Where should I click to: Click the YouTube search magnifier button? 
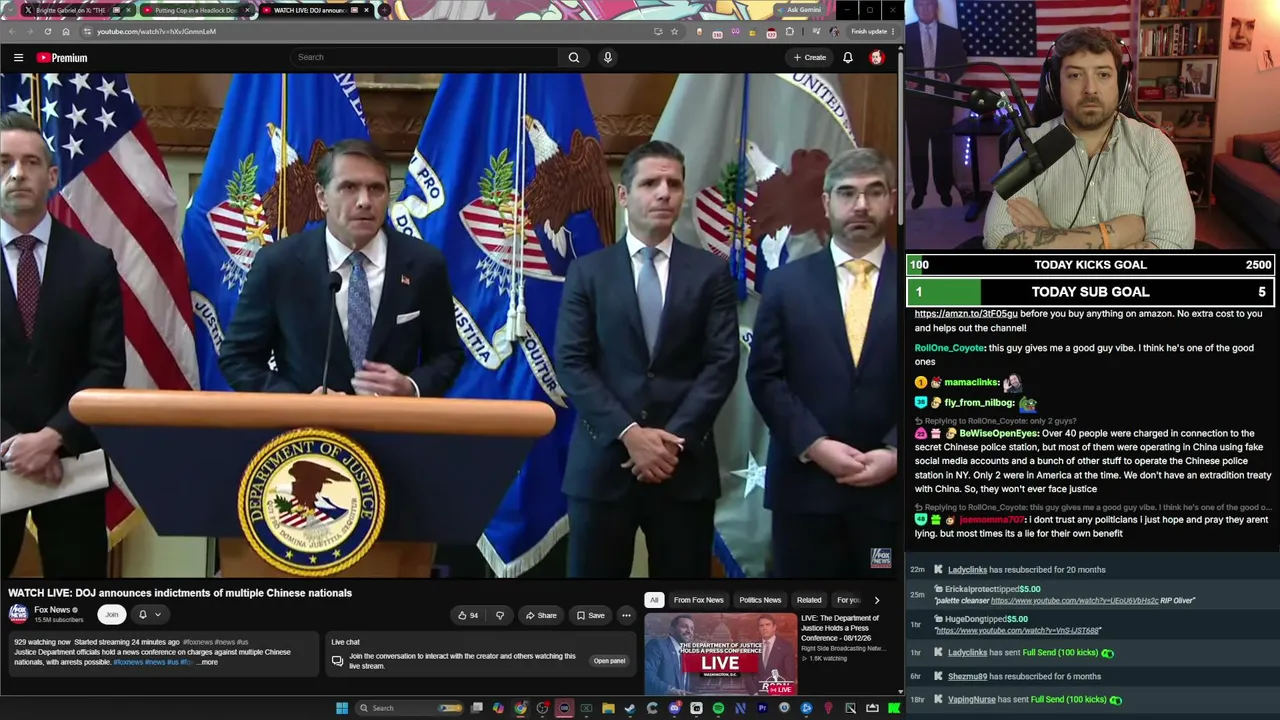click(574, 58)
